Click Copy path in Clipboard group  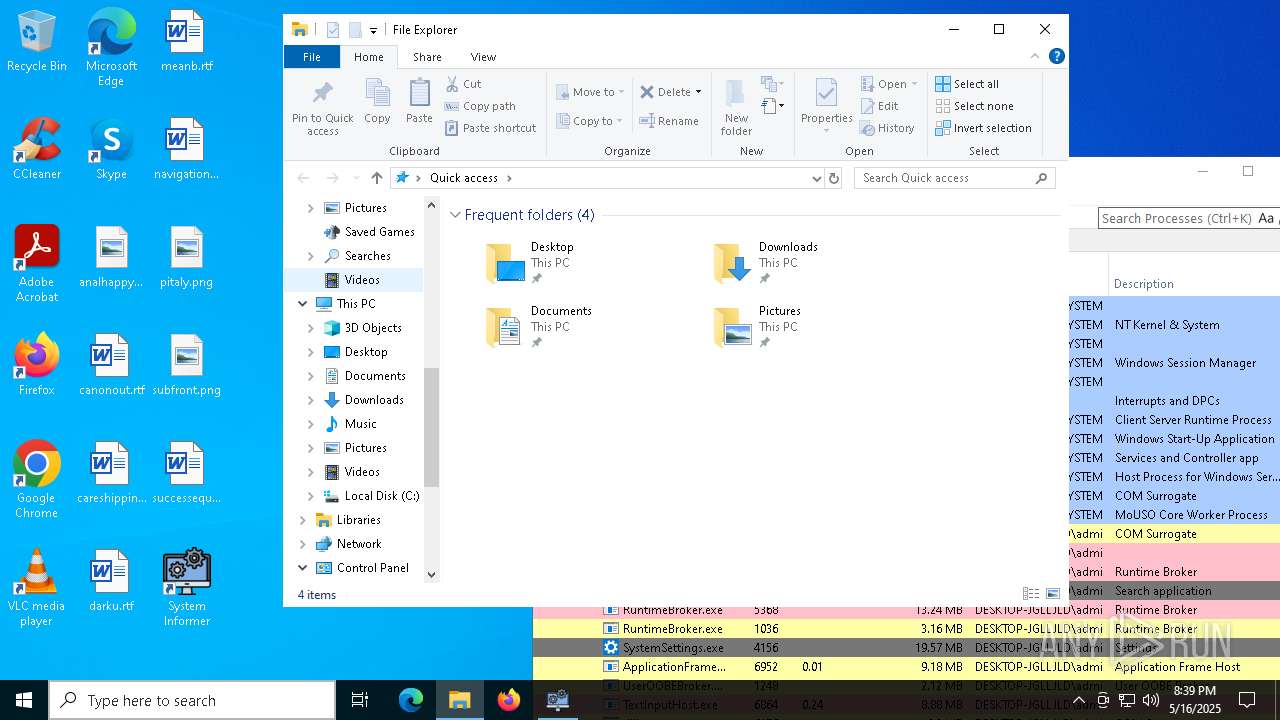pyautogui.click(x=480, y=106)
